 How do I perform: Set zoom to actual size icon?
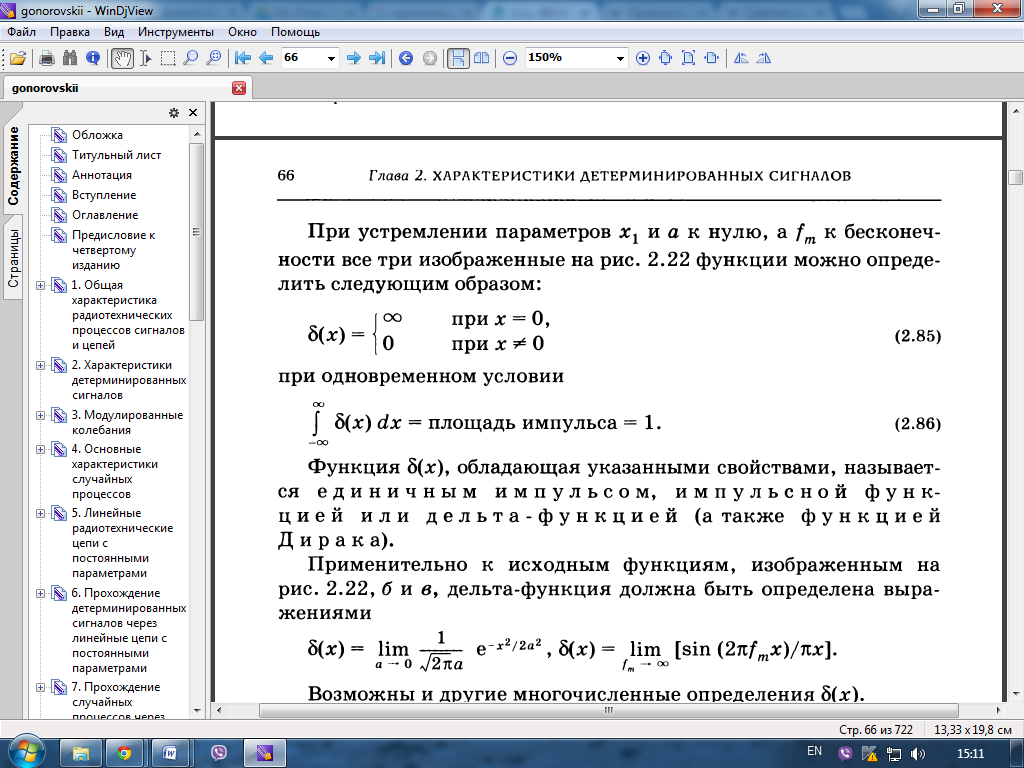(665, 58)
